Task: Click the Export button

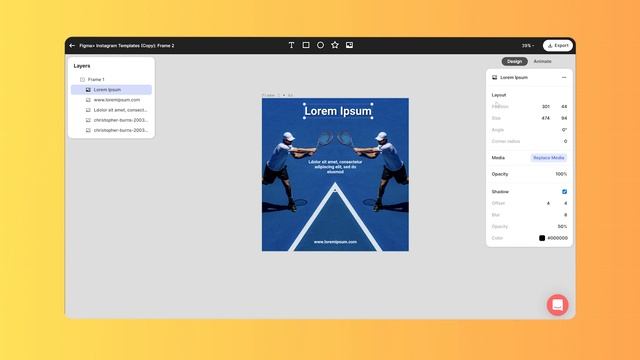Action: pos(558,46)
